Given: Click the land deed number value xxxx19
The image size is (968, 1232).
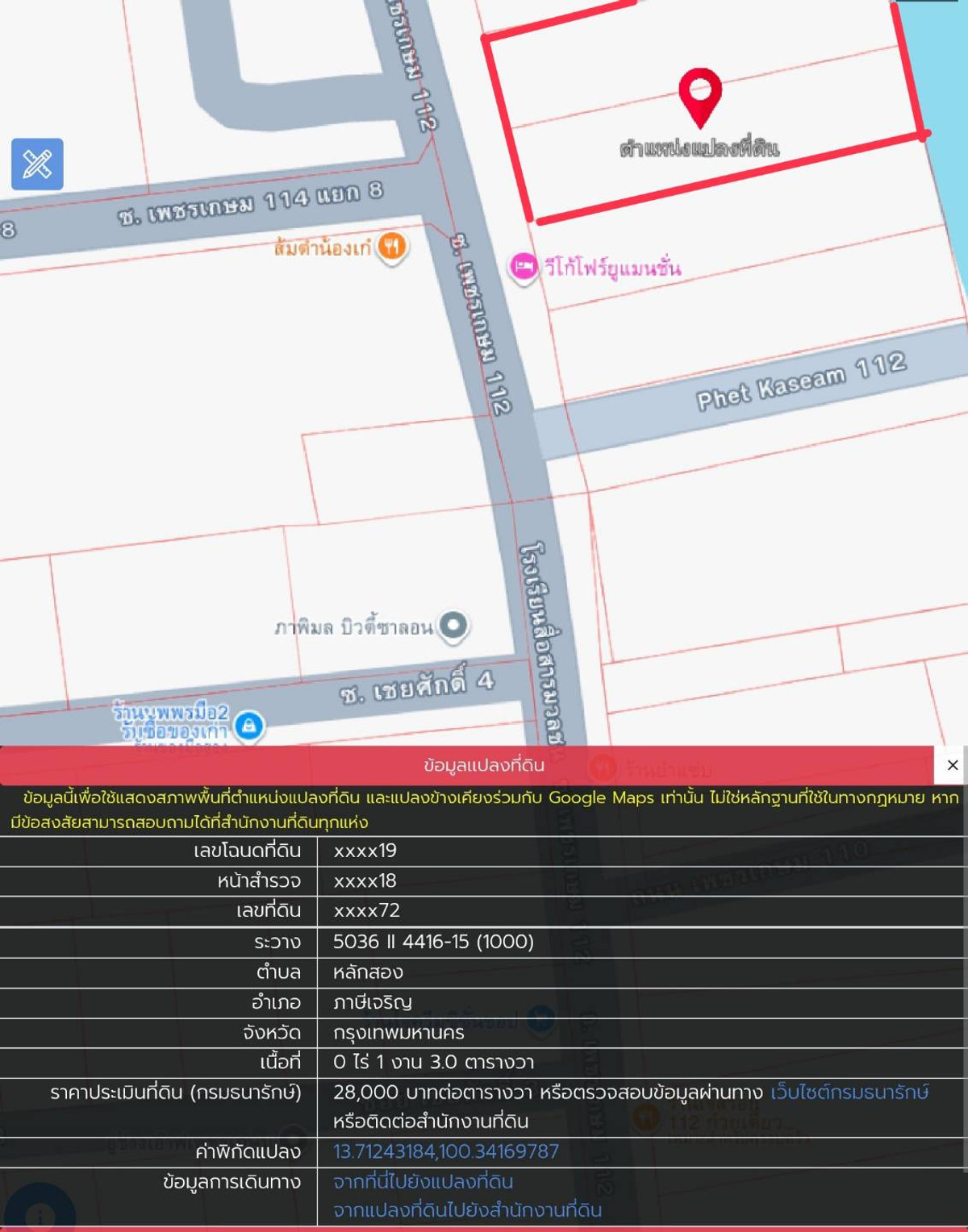Looking at the screenshot, I should [365, 851].
